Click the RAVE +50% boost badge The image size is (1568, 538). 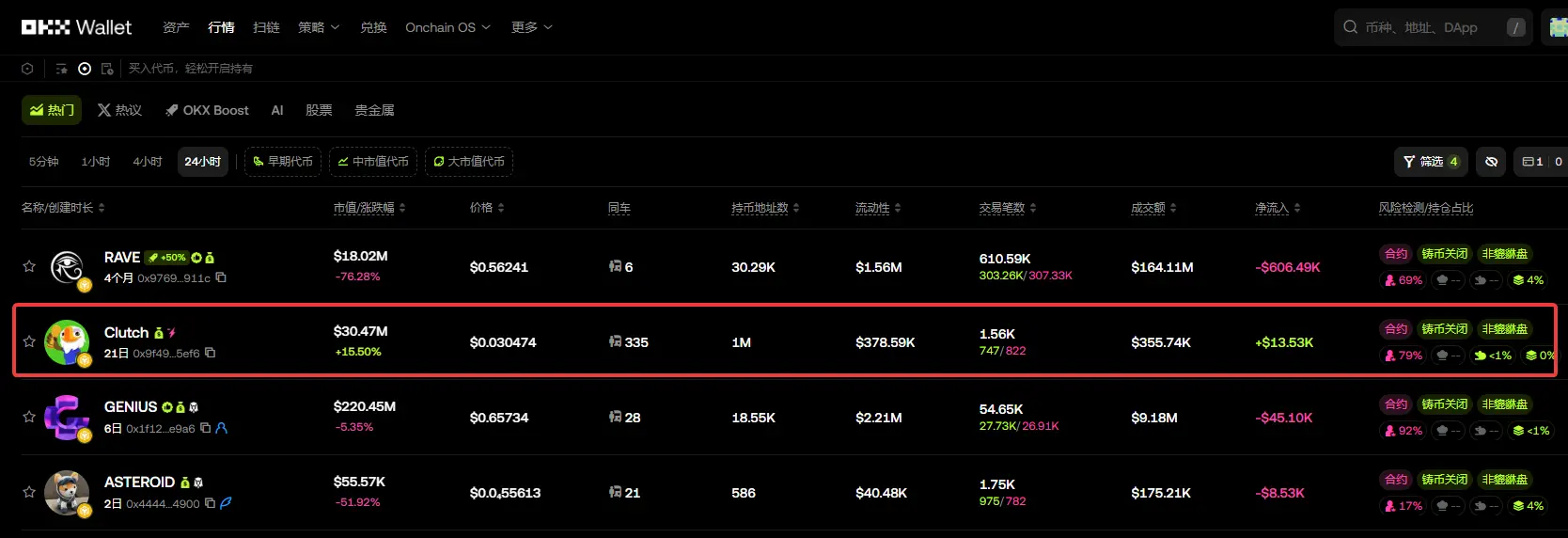(167, 258)
